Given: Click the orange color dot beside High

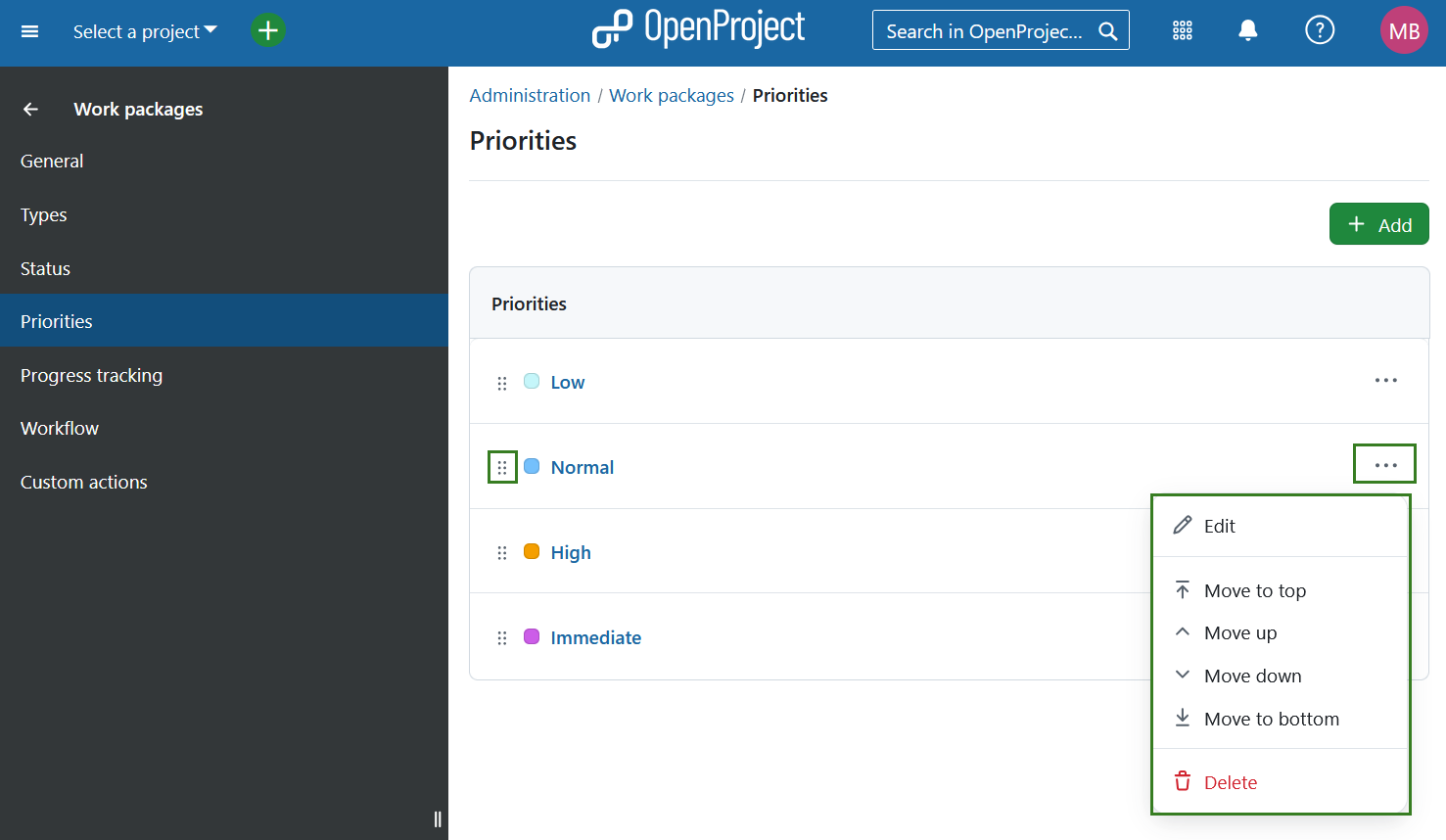Looking at the screenshot, I should [532, 551].
